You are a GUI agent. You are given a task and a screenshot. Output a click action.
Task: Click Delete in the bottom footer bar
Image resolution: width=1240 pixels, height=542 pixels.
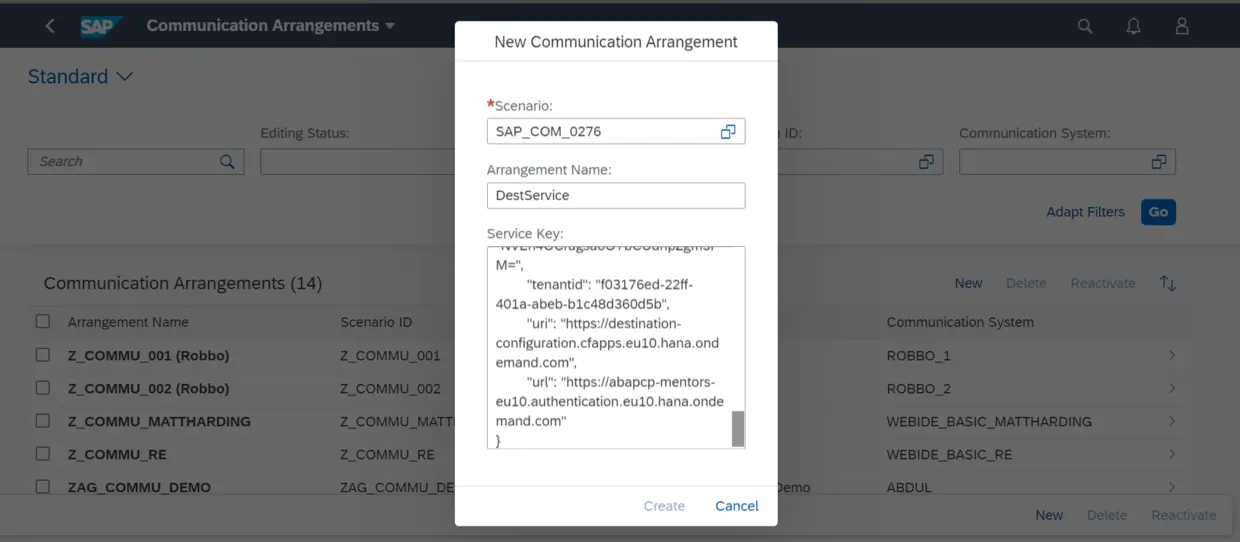(x=1107, y=515)
